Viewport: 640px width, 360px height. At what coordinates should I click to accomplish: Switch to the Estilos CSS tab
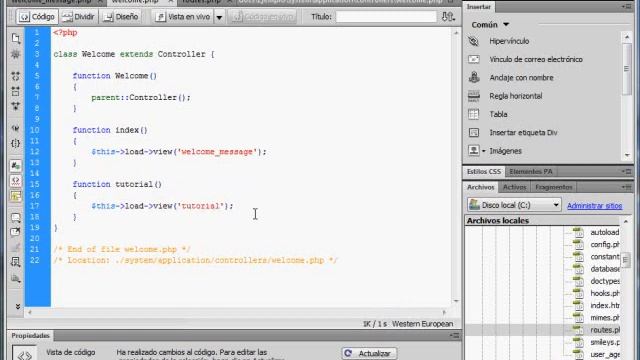[484, 172]
